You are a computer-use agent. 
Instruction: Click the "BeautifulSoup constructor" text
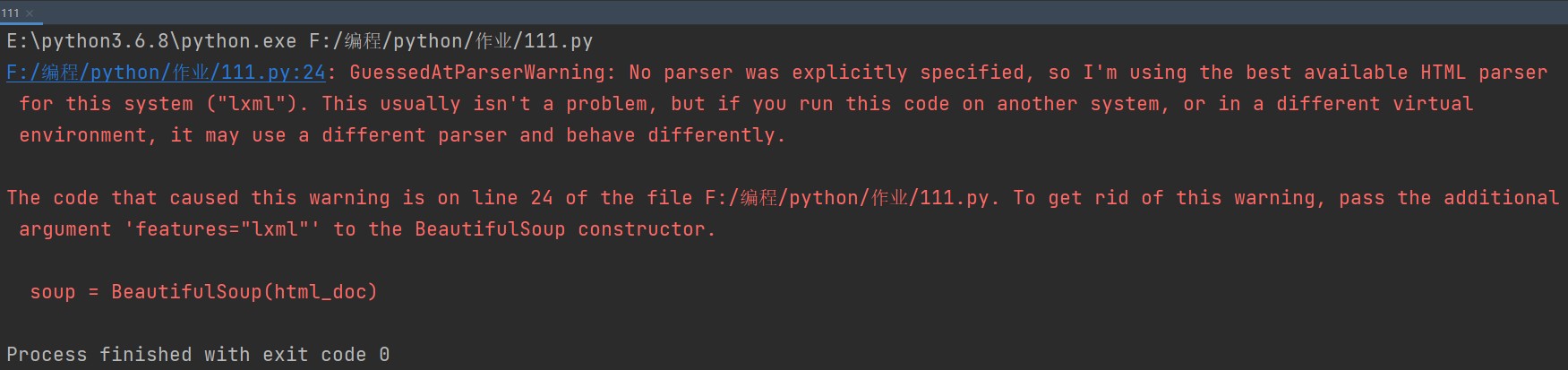(x=564, y=229)
